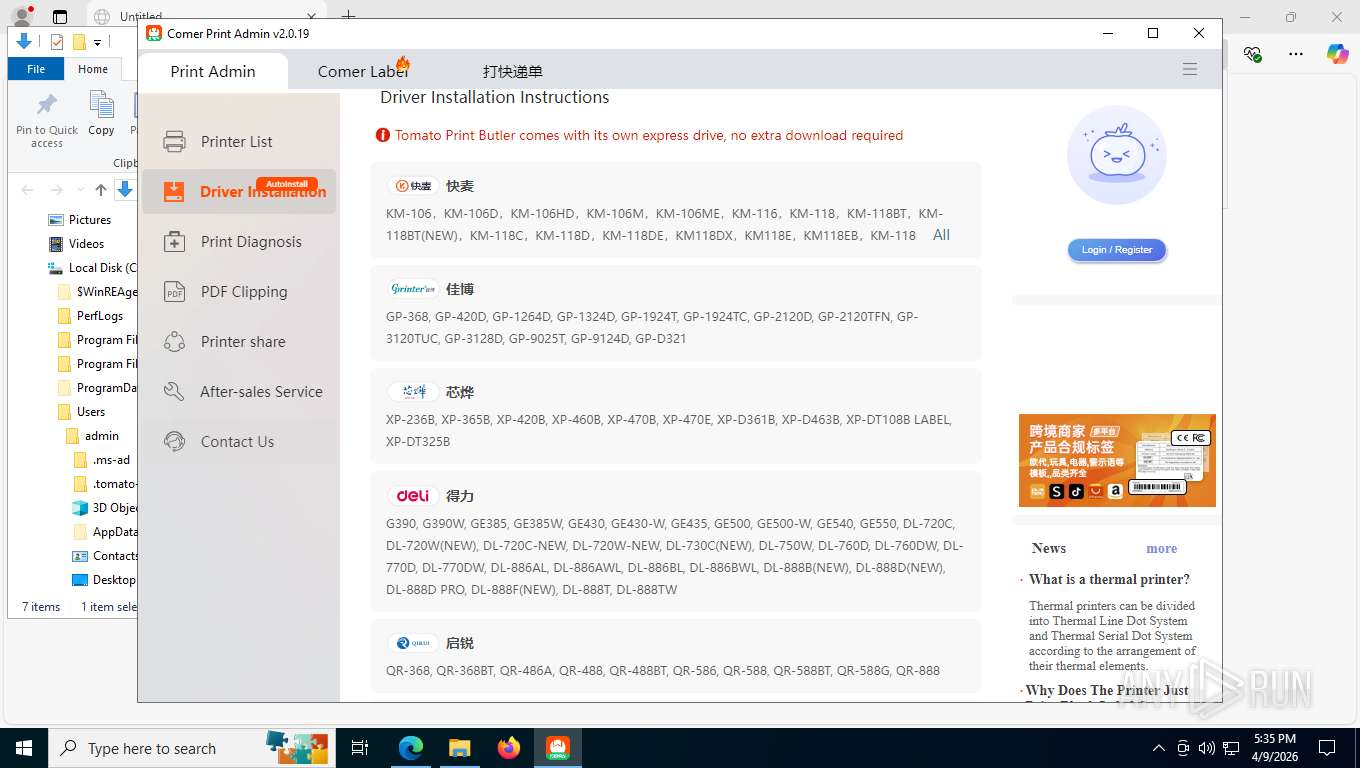Screen dimensions: 1360x768
Task: Select 3D Objects in File Explorer tree
Action: click(x=105, y=508)
